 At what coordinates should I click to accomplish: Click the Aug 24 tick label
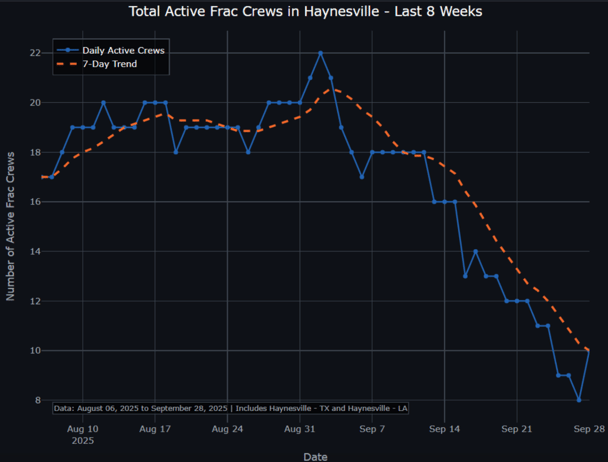(228, 428)
